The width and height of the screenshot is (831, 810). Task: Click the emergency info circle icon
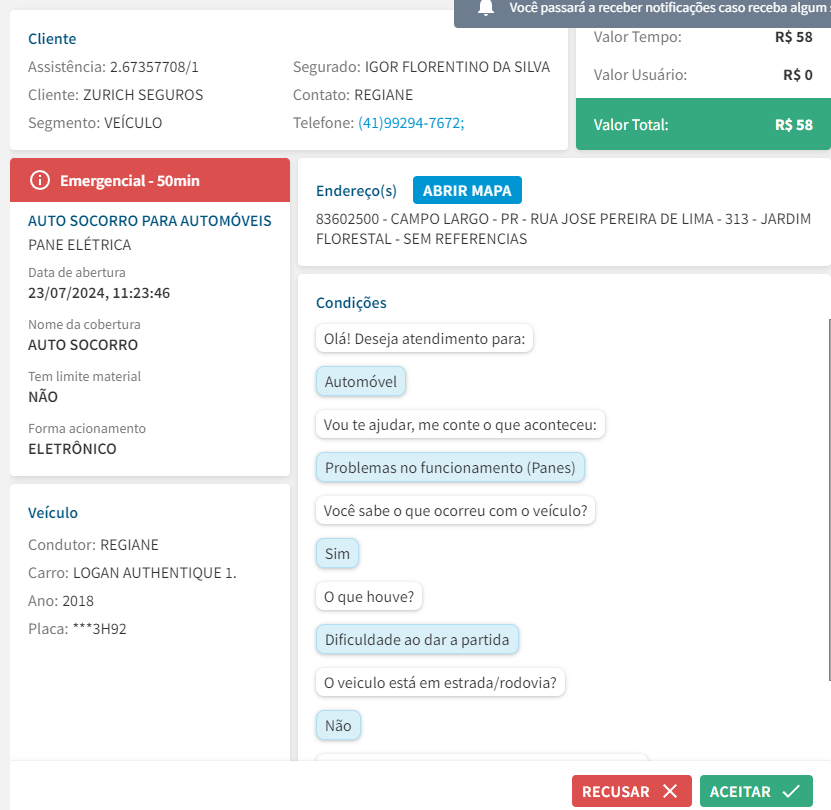click(x=40, y=180)
